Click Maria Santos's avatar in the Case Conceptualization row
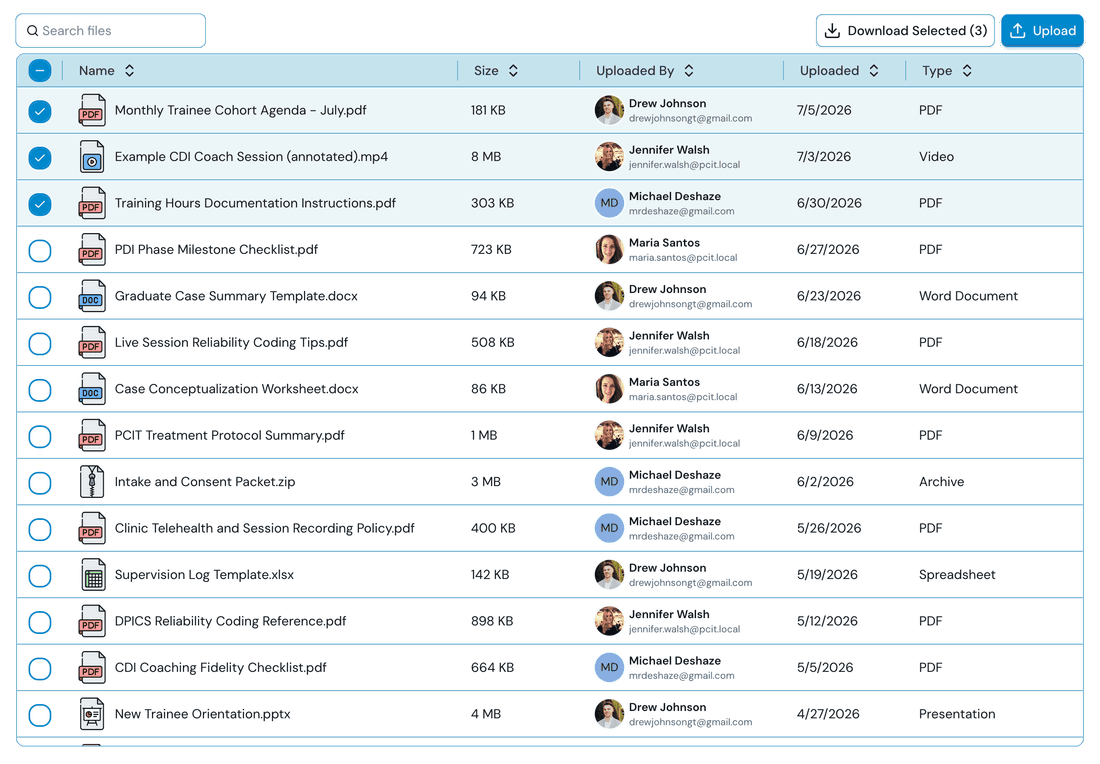Screen dimensions: 1100x764 point(609,389)
